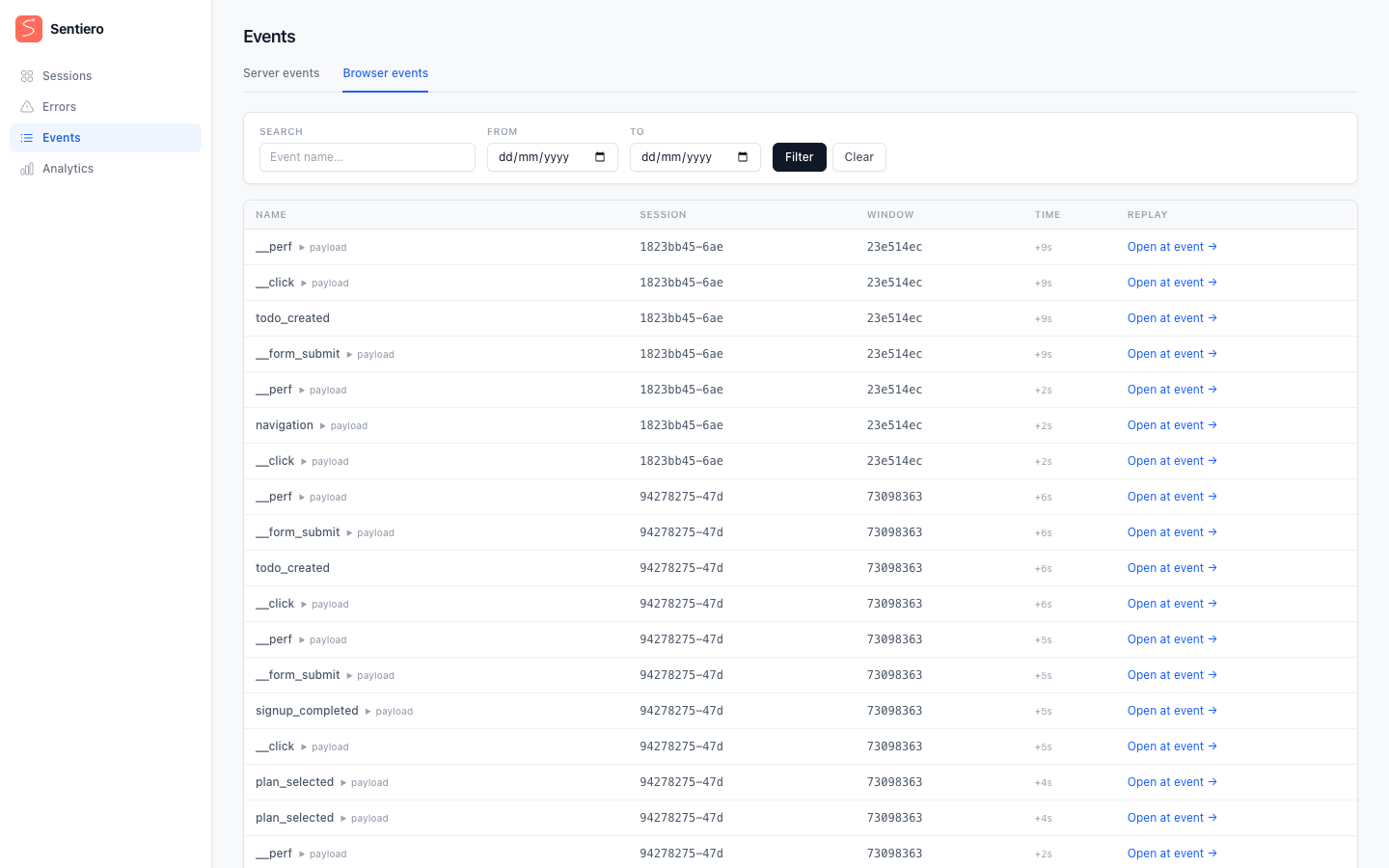1389x868 pixels.
Task: Click the Replay column header
Action: click(1148, 215)
